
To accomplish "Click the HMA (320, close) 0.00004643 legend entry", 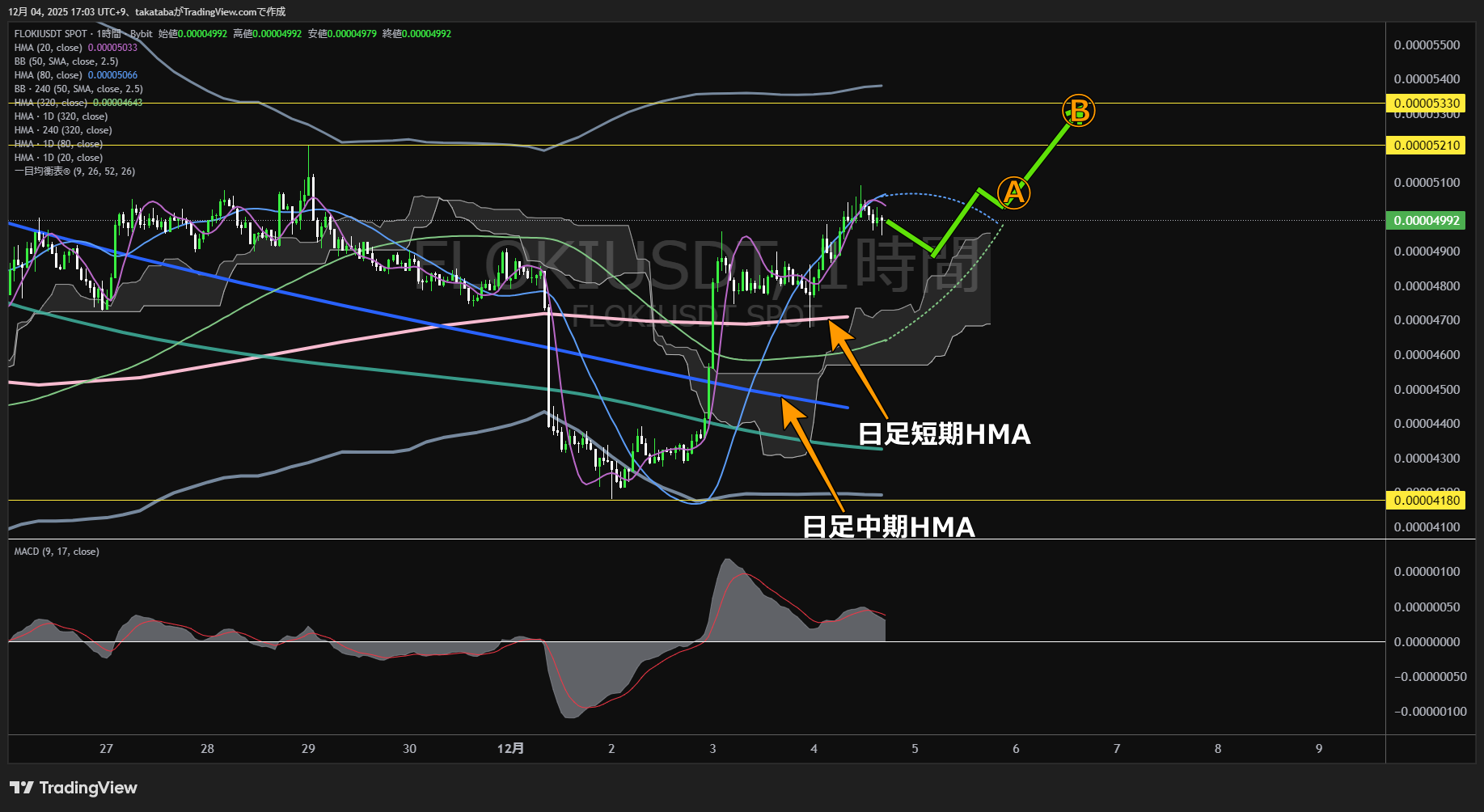I will tap(78, 103).
